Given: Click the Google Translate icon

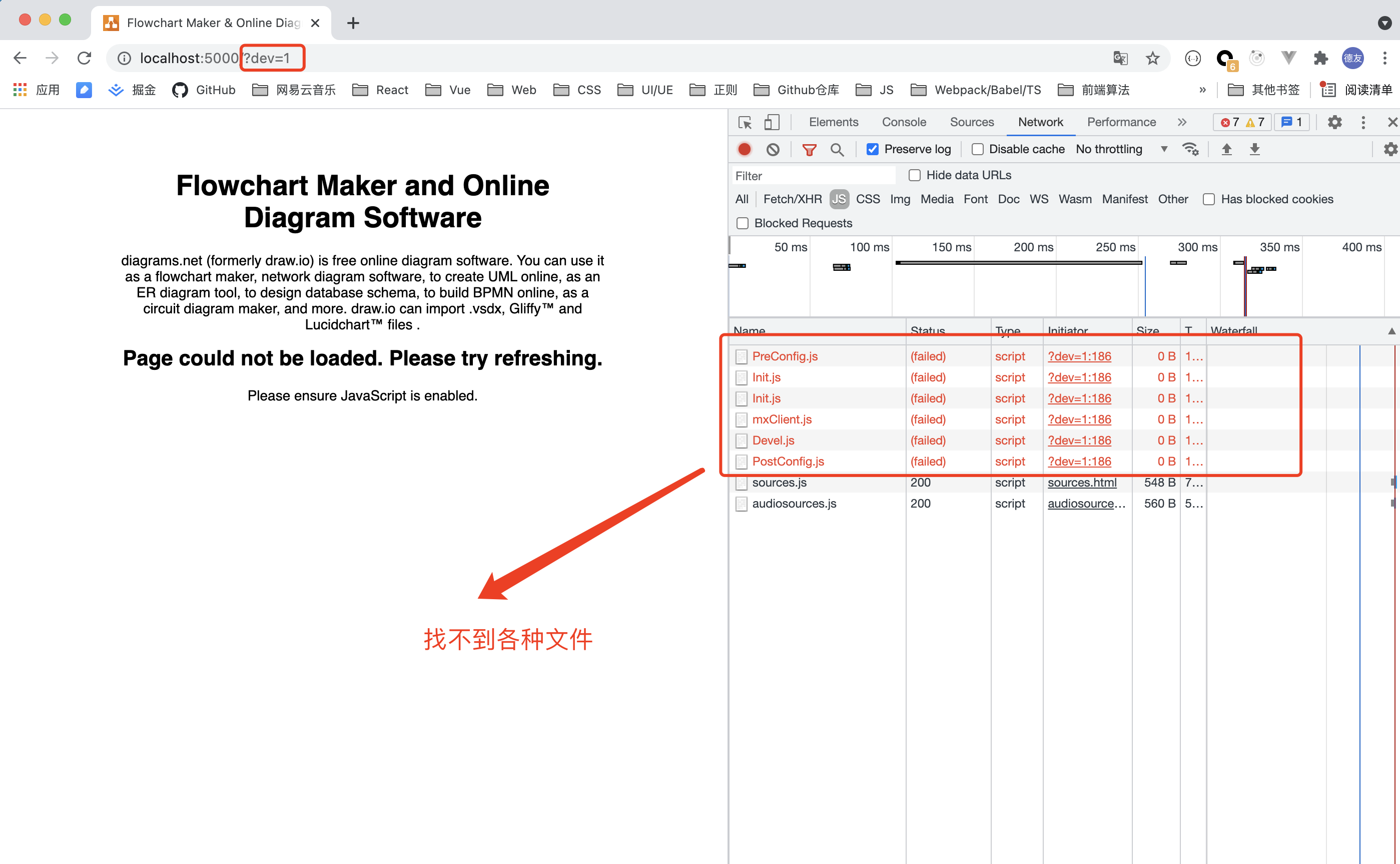Looking at the screenshot, I should coord(1120,58).
